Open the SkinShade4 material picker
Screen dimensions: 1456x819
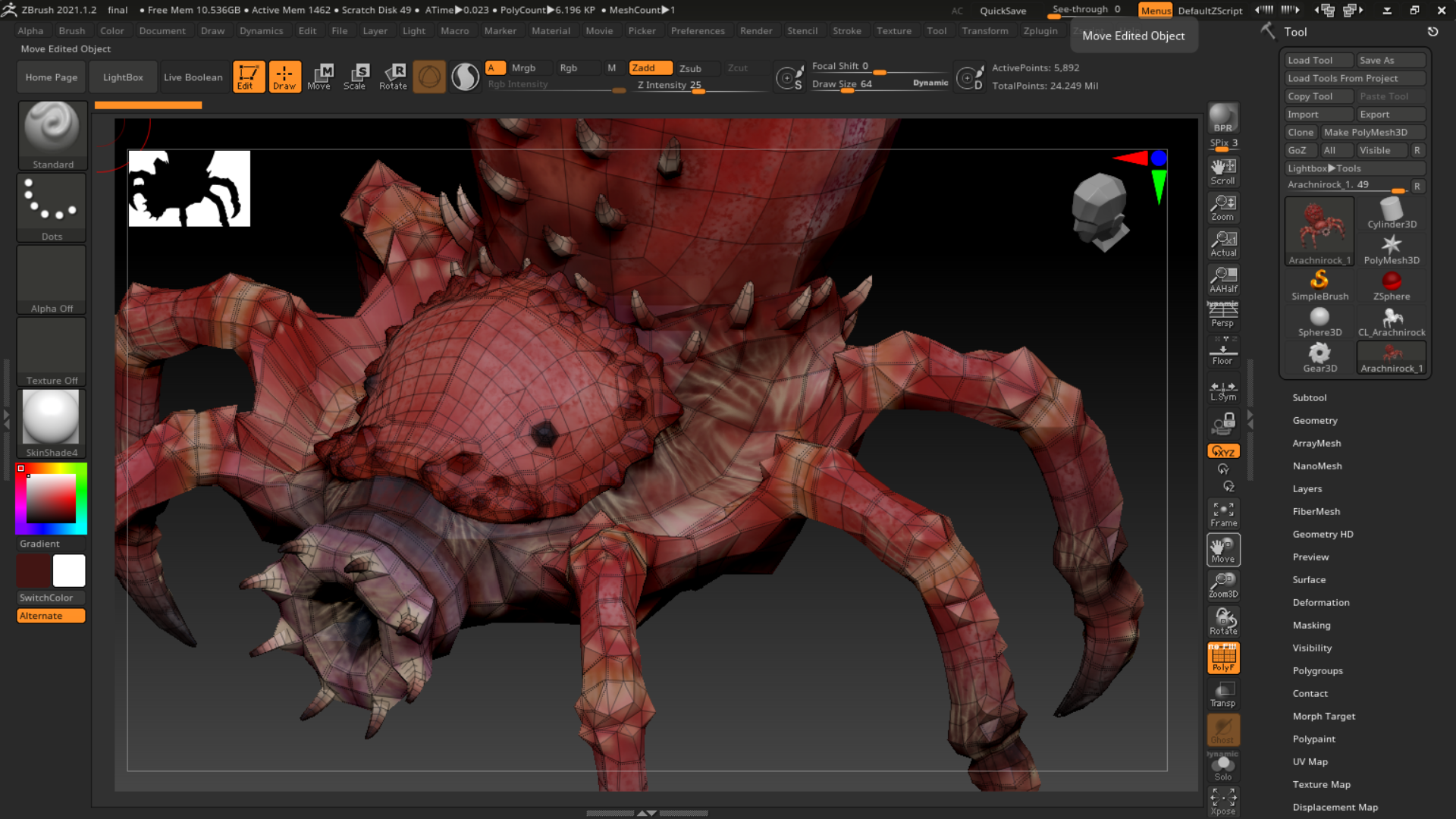(50, 417)
